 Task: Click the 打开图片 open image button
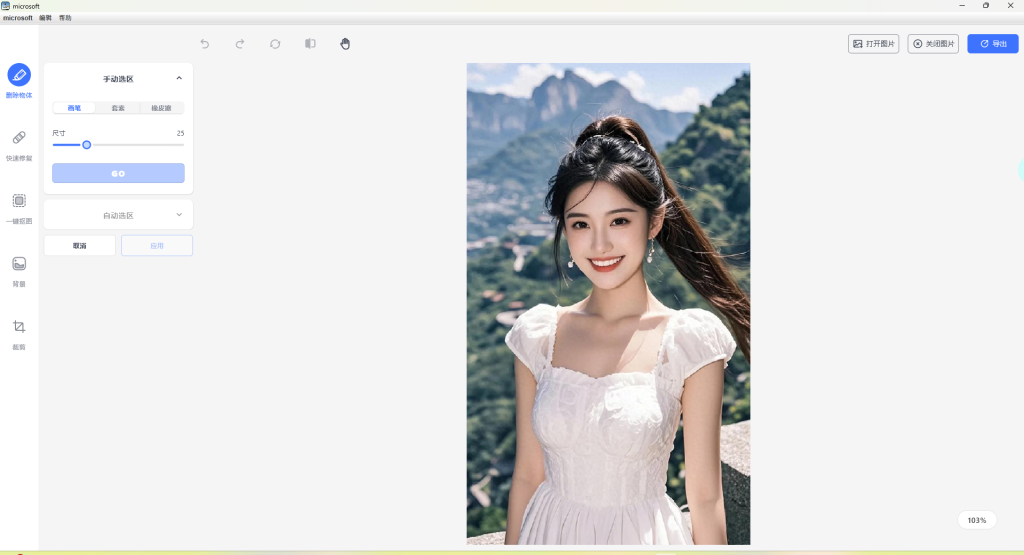(x=873, y=44)
